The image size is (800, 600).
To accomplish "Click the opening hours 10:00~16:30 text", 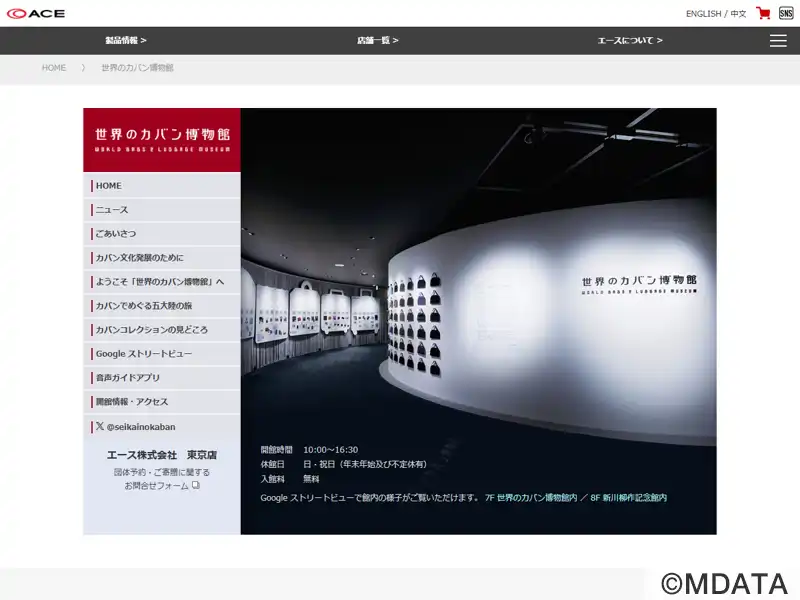I will click(331, 449).
